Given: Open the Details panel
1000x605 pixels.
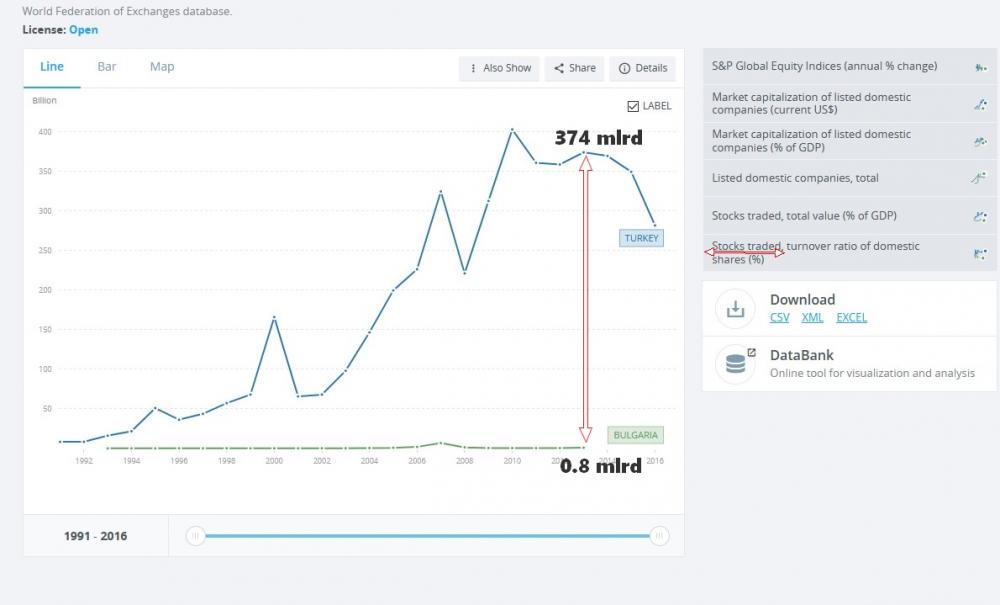Looking at the screenshot, I should click(x=642, y=68).
